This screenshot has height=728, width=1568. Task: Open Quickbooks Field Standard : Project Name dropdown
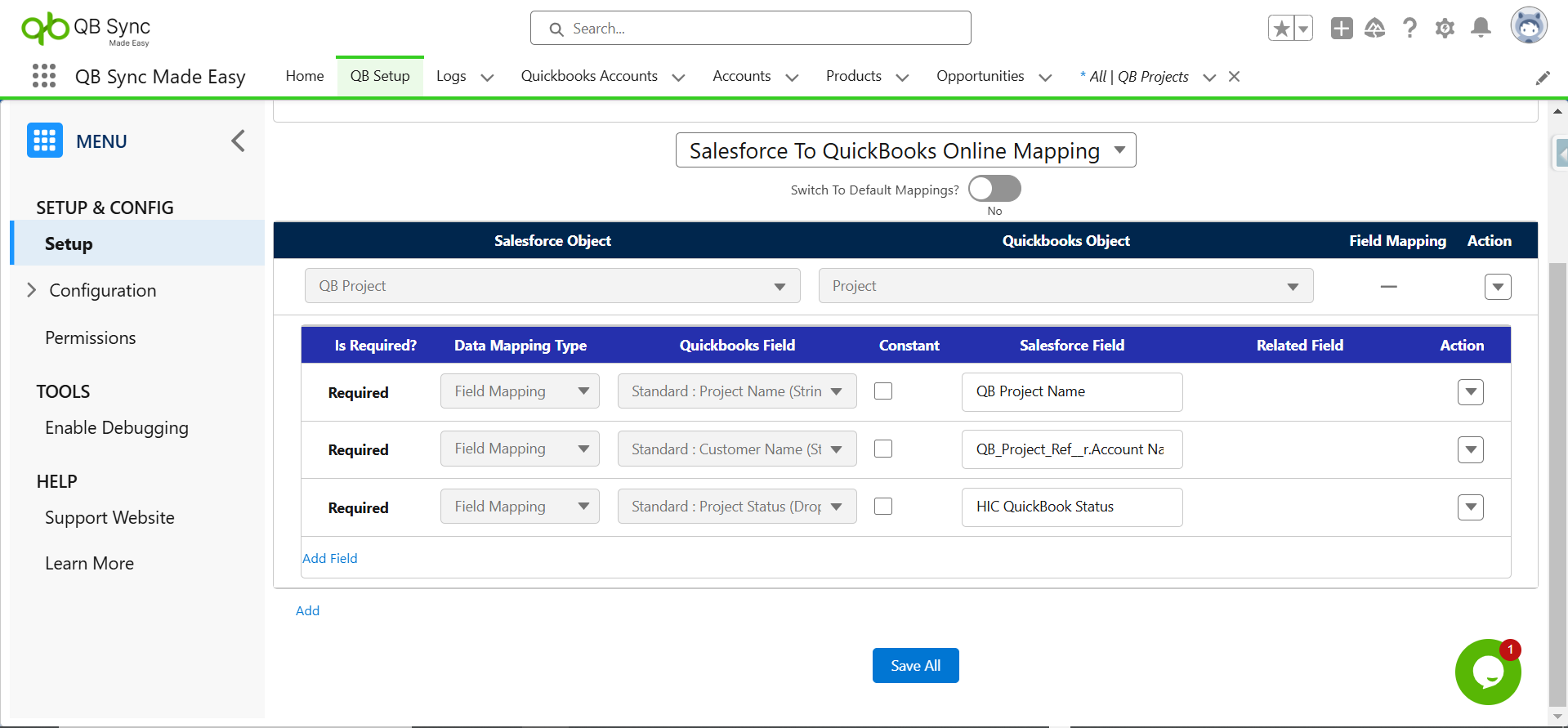737,391
